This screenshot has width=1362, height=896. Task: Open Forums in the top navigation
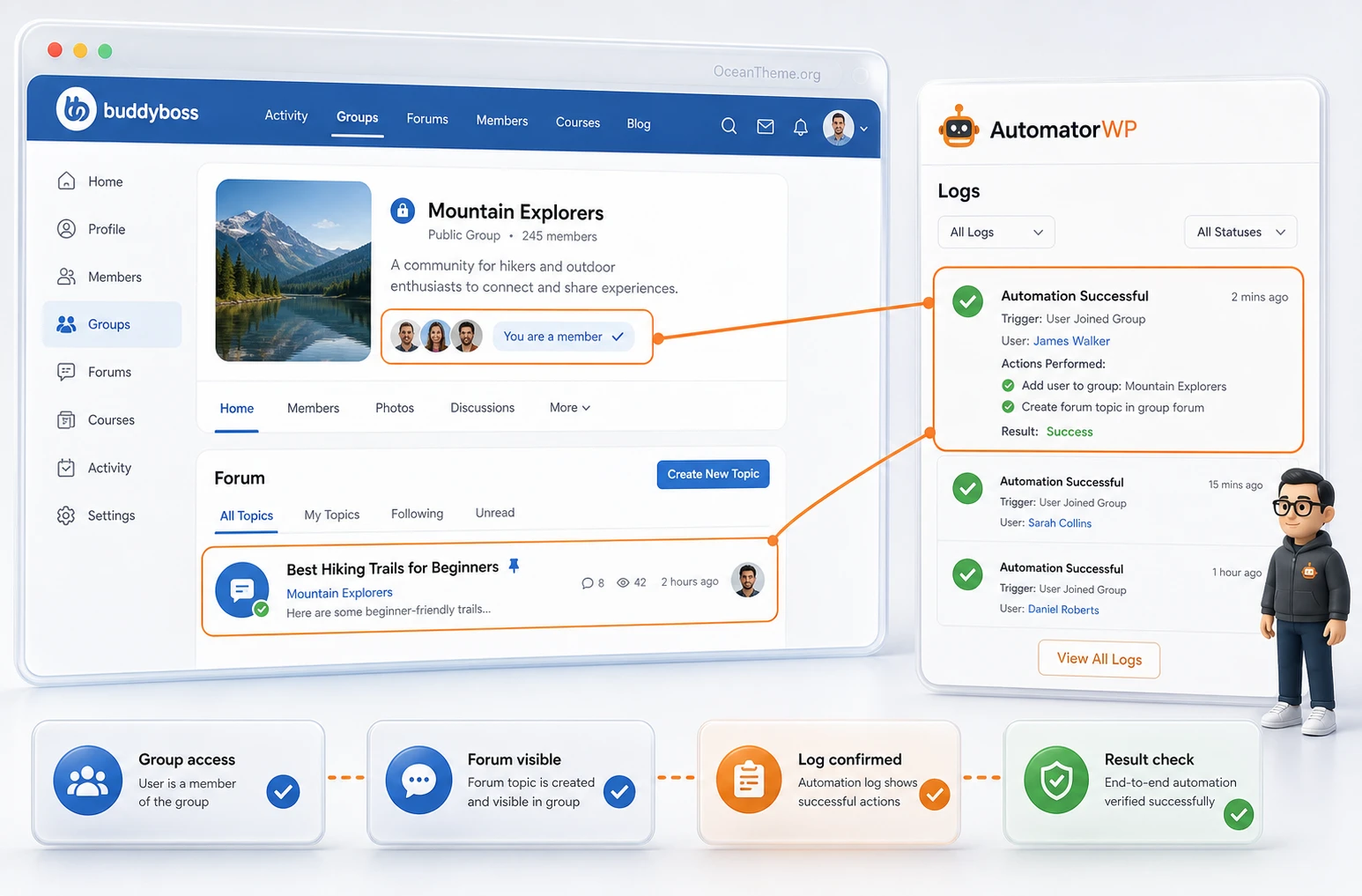point(427,119)
